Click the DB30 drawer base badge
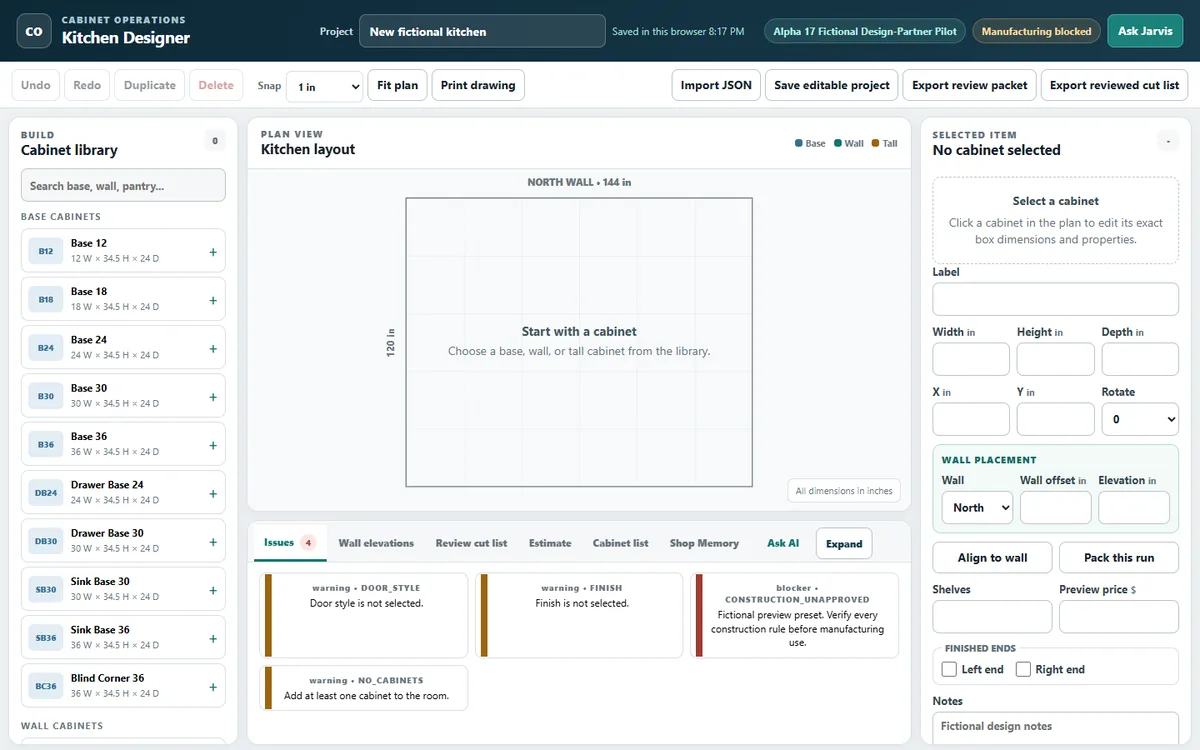The width and height of the screenshot is (1200, 750). pyautogui.click(x=46, y=541)
